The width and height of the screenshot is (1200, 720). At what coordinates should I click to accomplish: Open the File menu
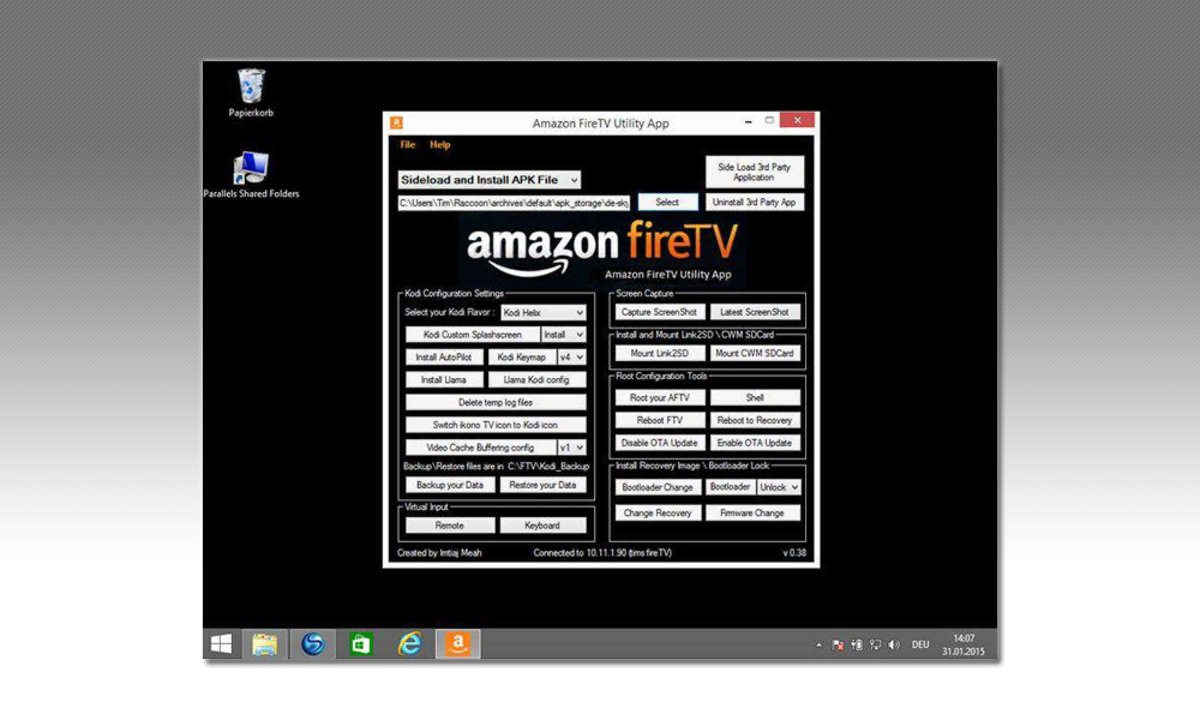408,145
